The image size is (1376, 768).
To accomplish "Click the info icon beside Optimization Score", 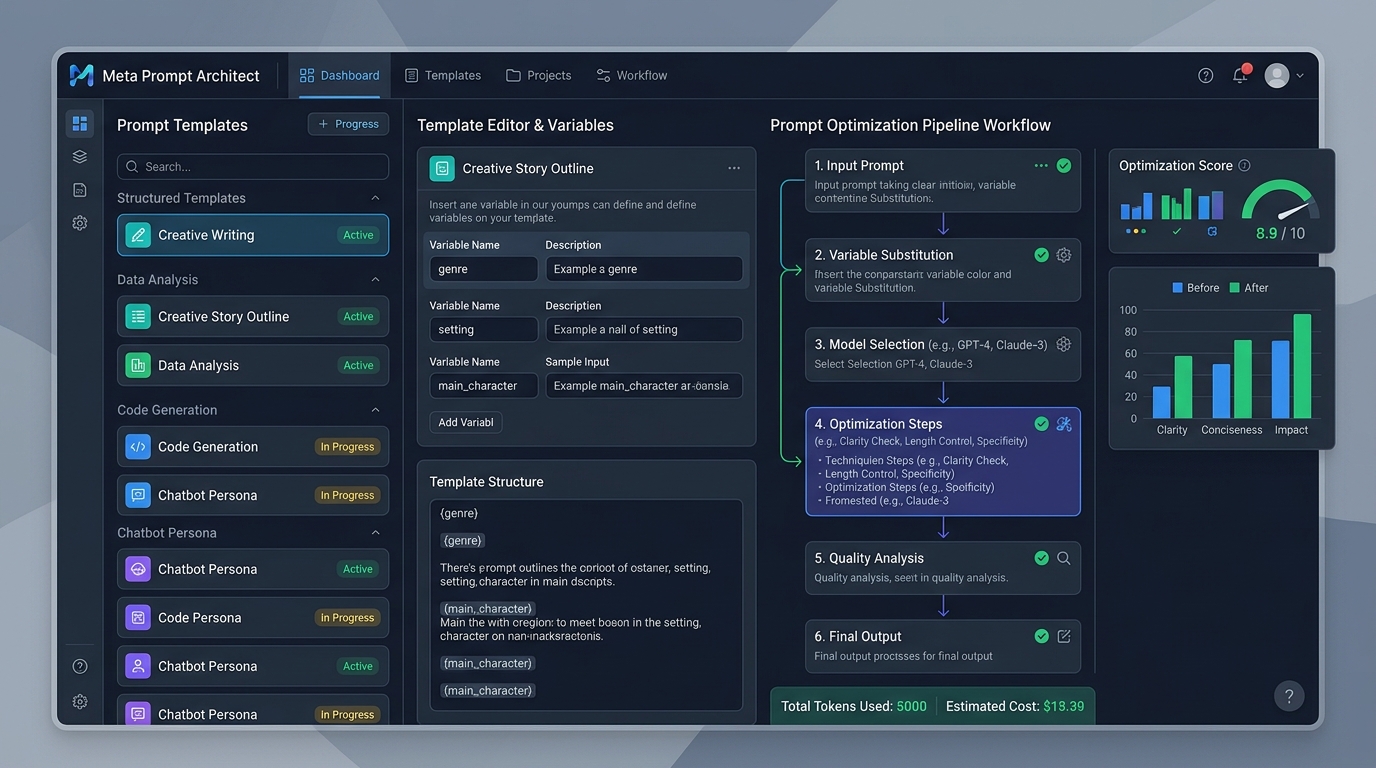I will tap(1245, 166).
